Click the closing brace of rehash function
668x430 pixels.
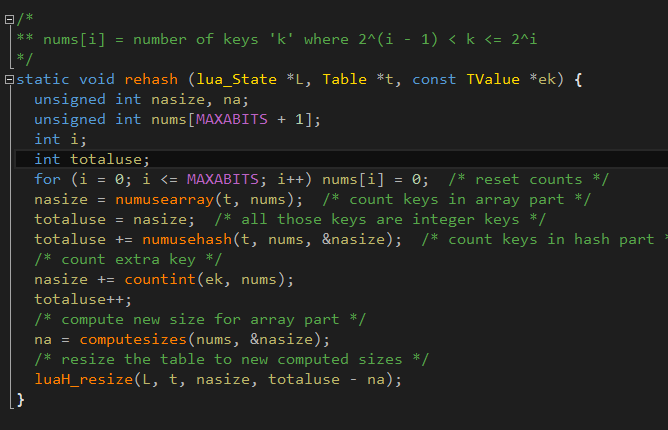point(20,400)
